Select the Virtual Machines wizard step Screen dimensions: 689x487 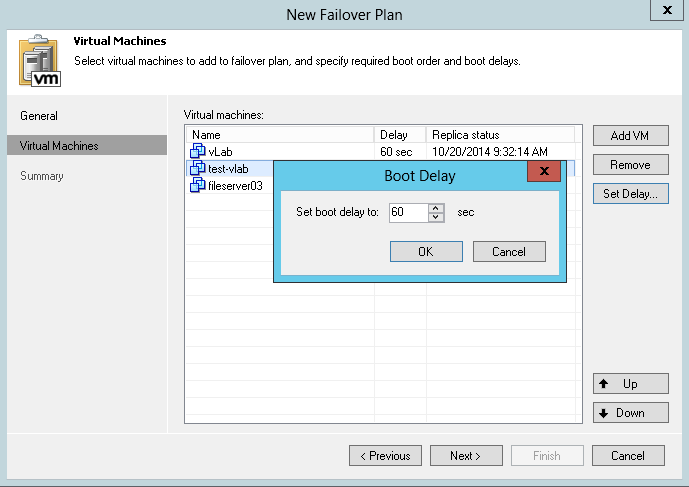[59, 146]
